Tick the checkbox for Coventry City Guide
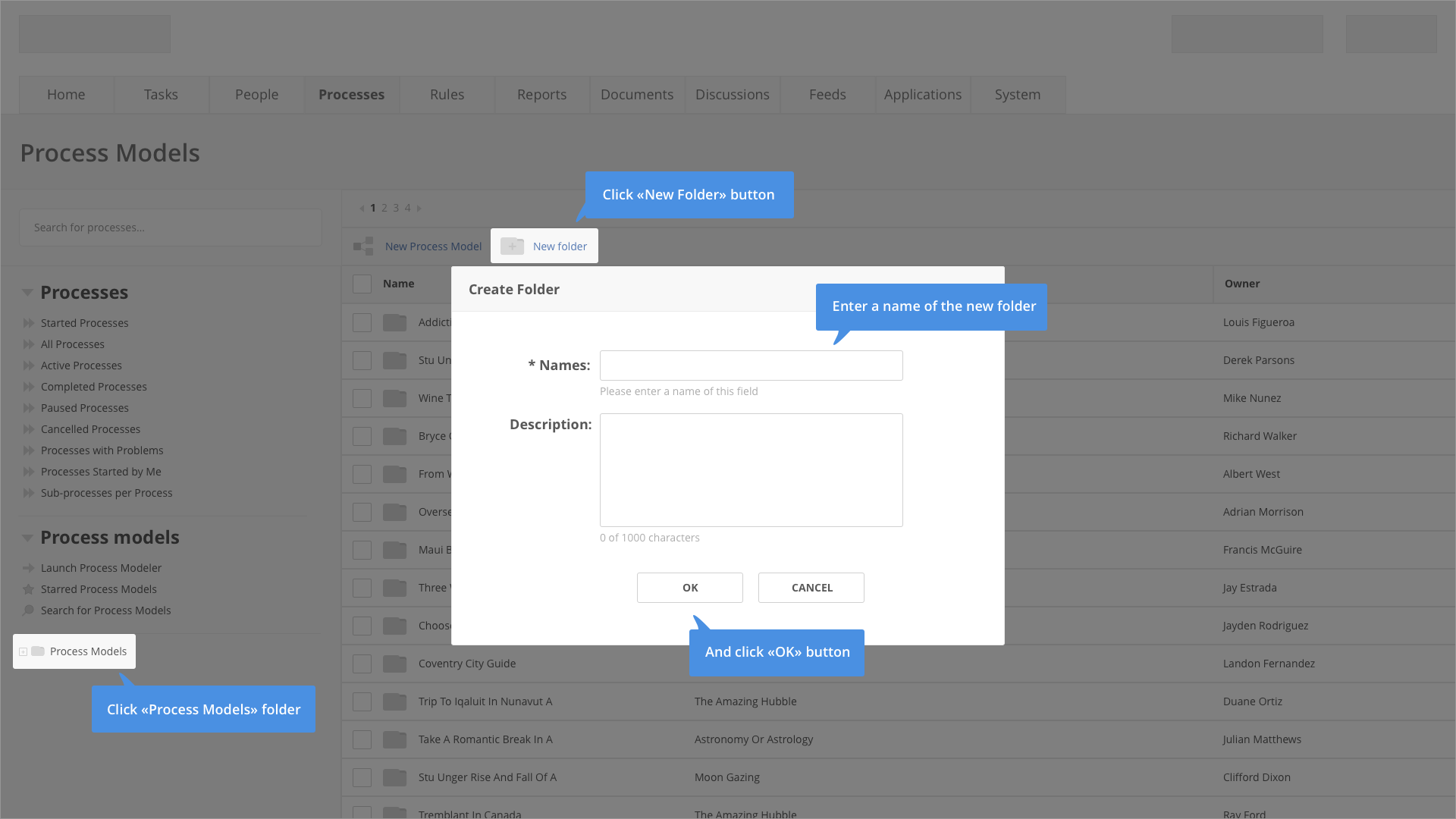The width and height of the screenshot is (1456, 819). [x=362, y=664]
